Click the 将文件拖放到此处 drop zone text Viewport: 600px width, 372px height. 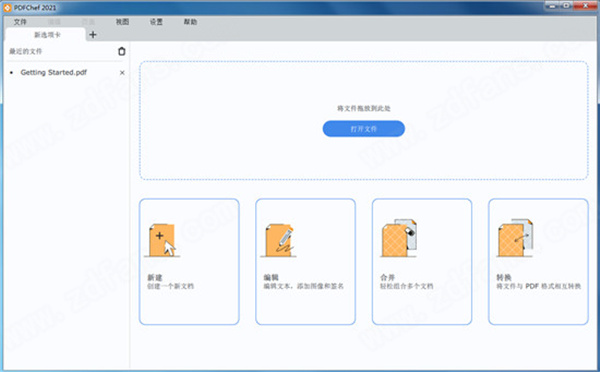364,108
